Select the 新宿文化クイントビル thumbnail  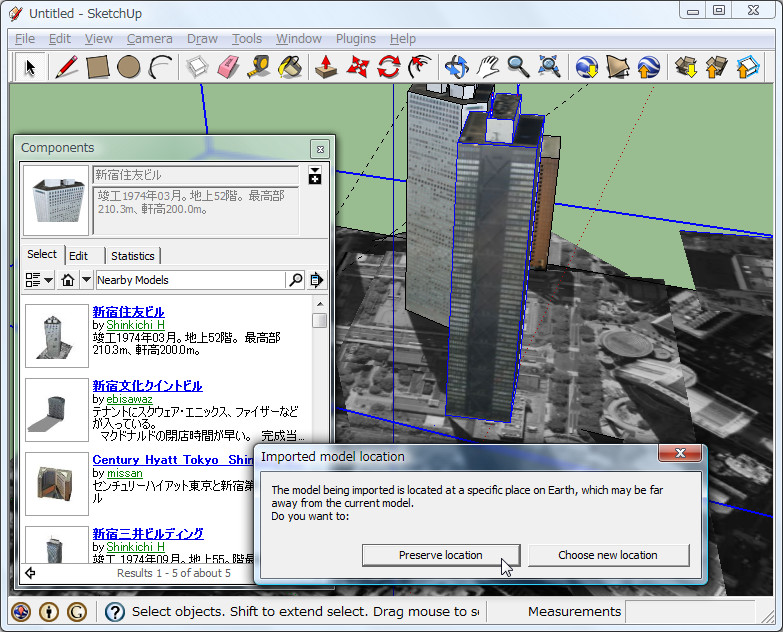57,410
